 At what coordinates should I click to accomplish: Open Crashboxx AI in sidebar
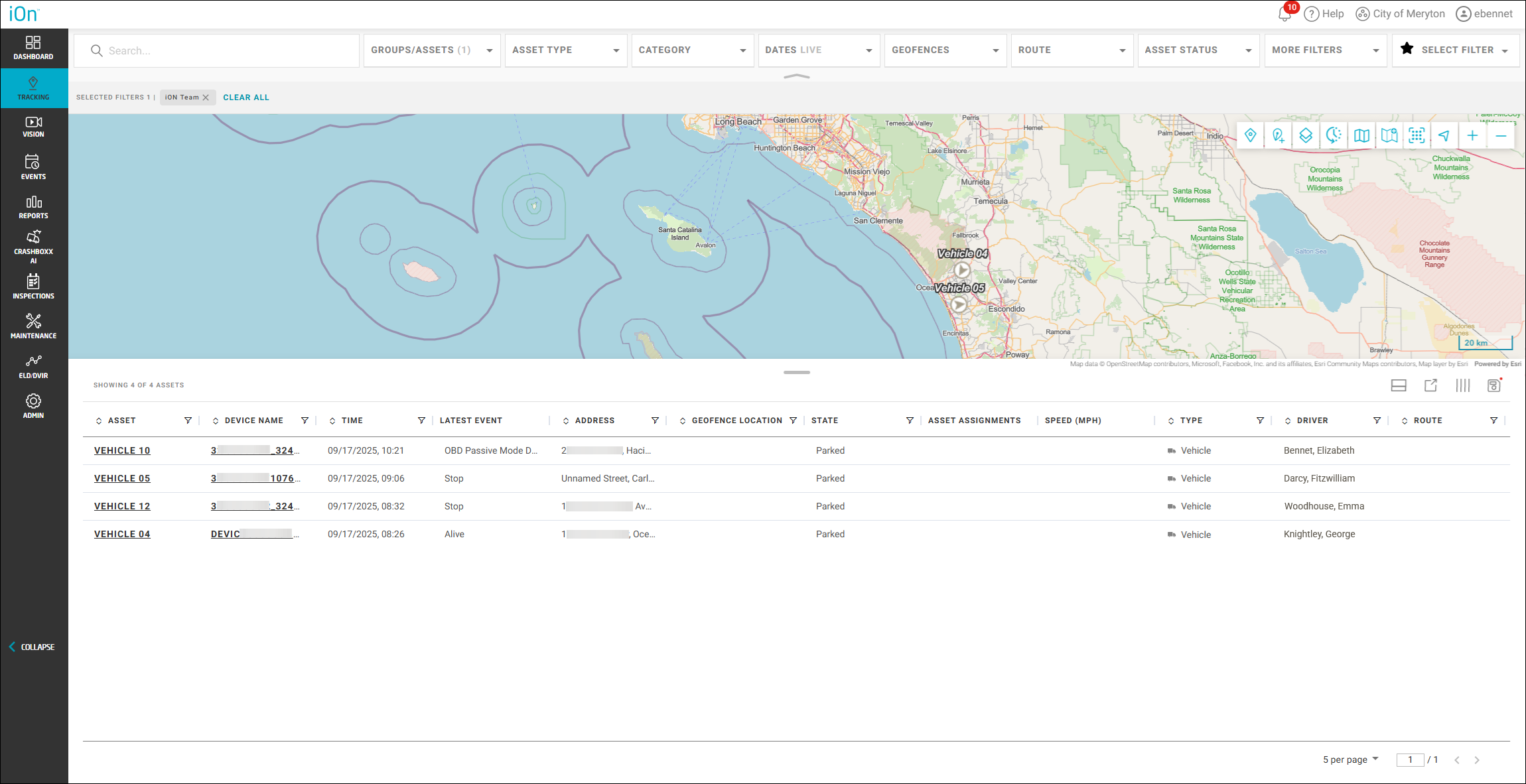coord(33,246)
